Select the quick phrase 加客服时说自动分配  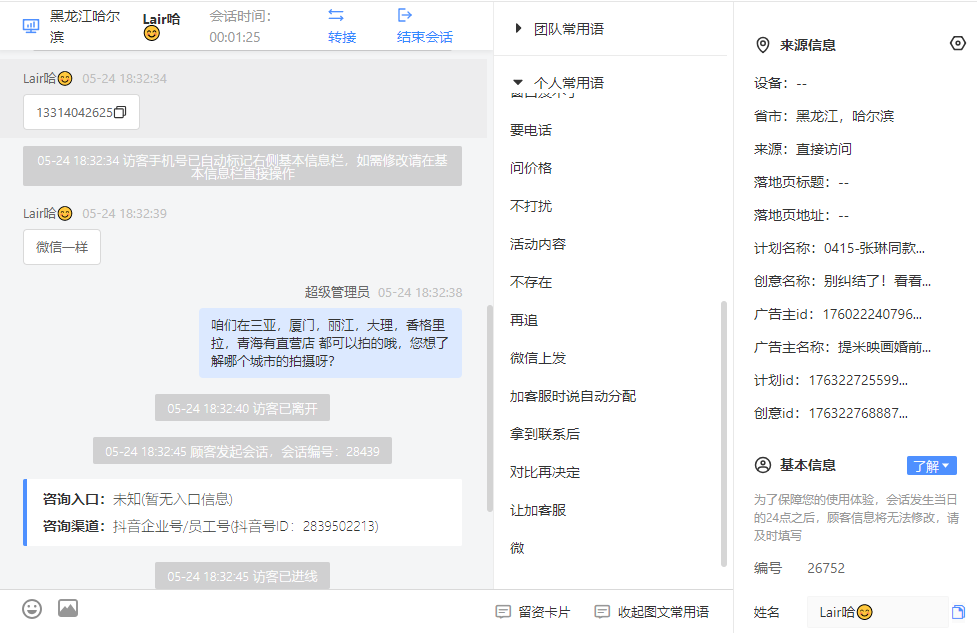[x=573, y=396]
